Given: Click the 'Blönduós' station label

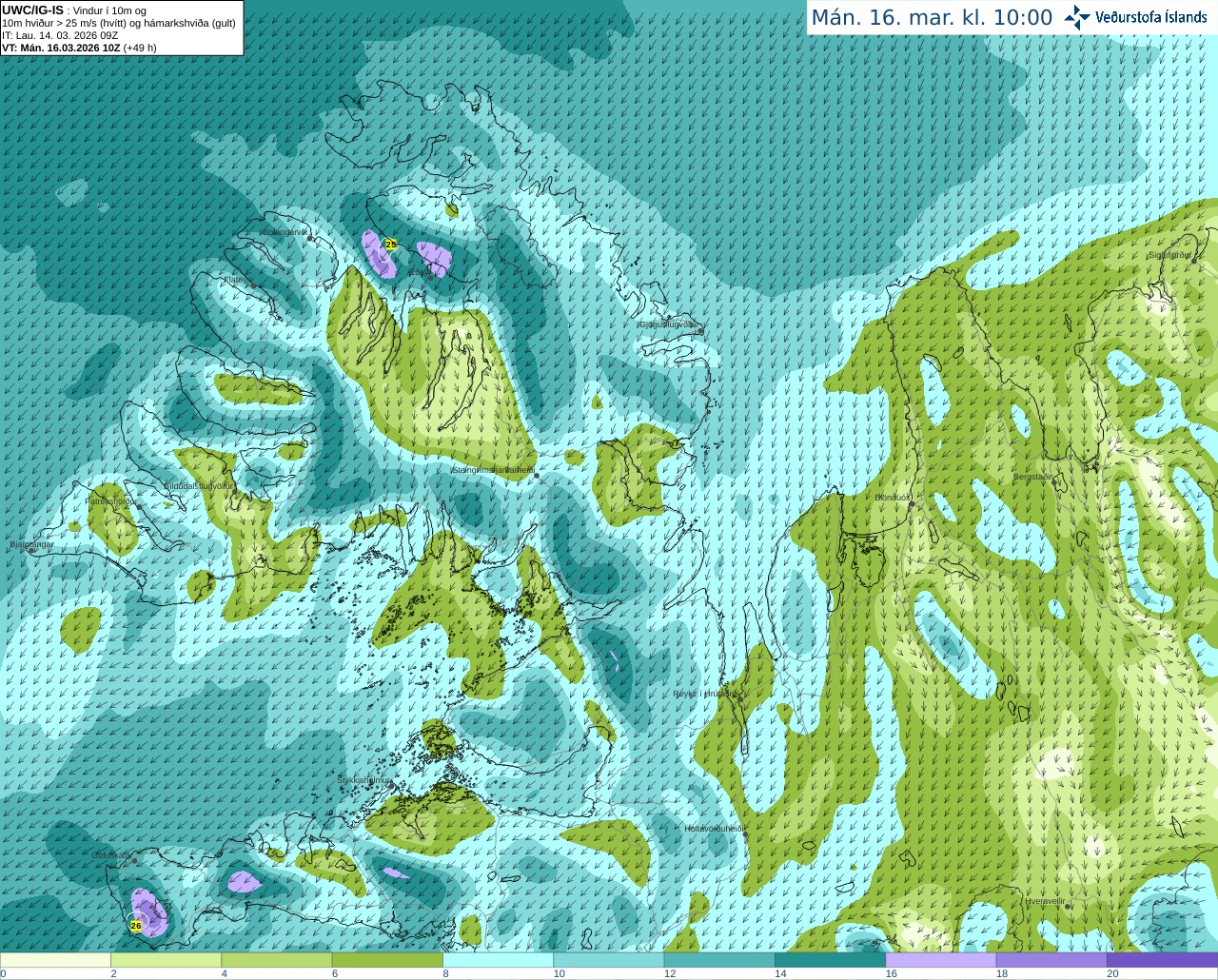Looking at the screenshot, I should click(x=893, y=498).
